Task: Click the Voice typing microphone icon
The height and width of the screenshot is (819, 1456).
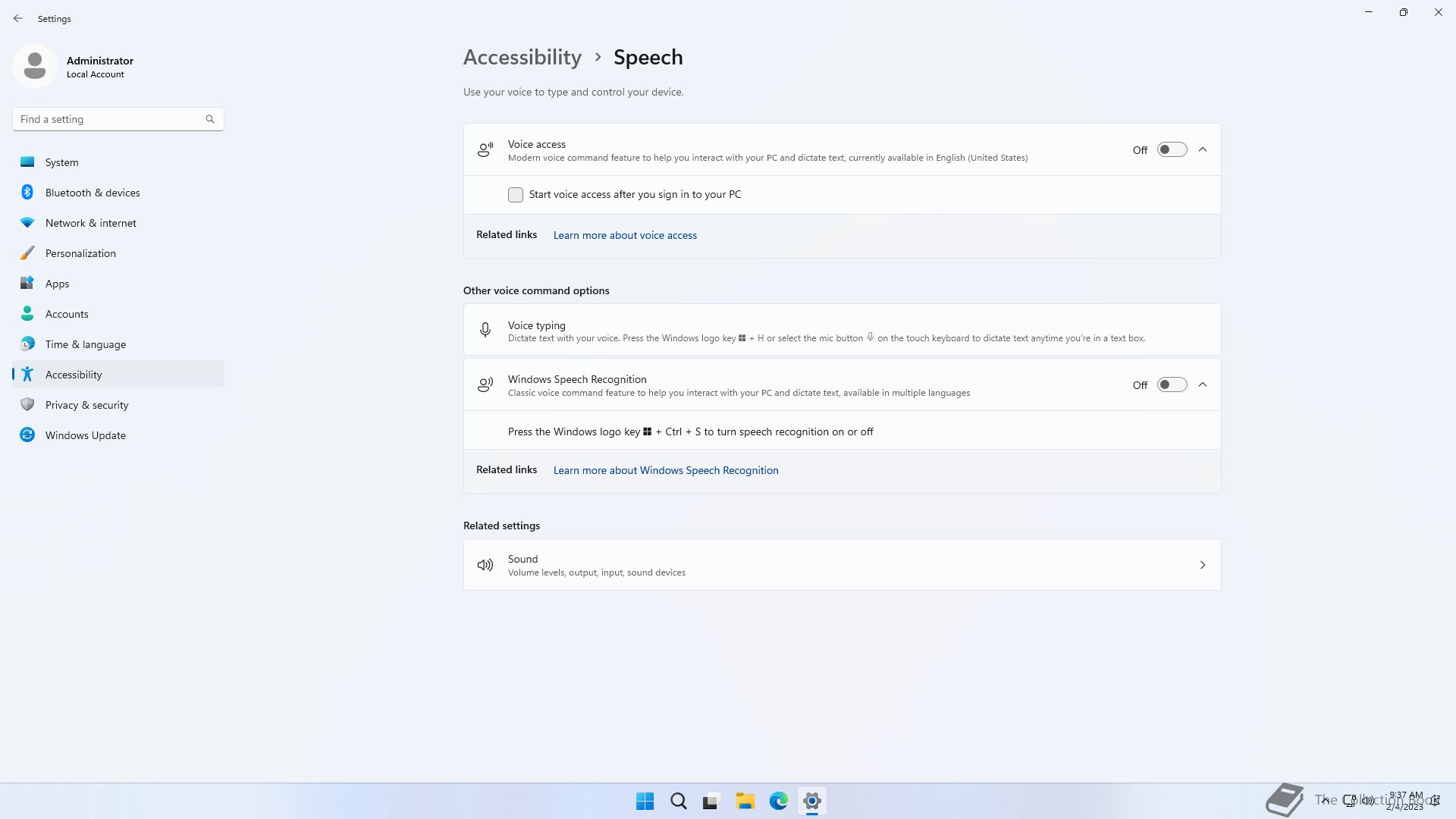Action: (485, 330)
